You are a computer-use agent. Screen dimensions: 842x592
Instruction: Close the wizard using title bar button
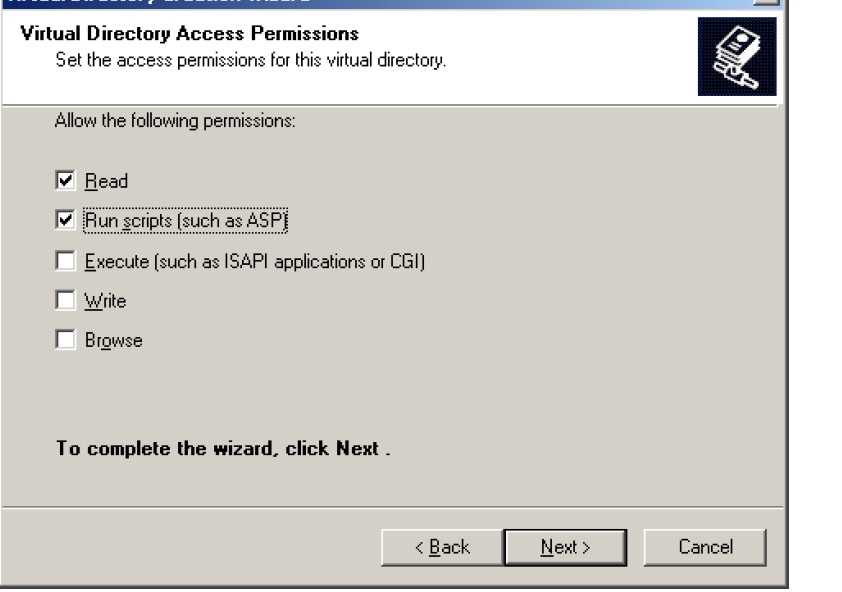click(x=768, y=3)
